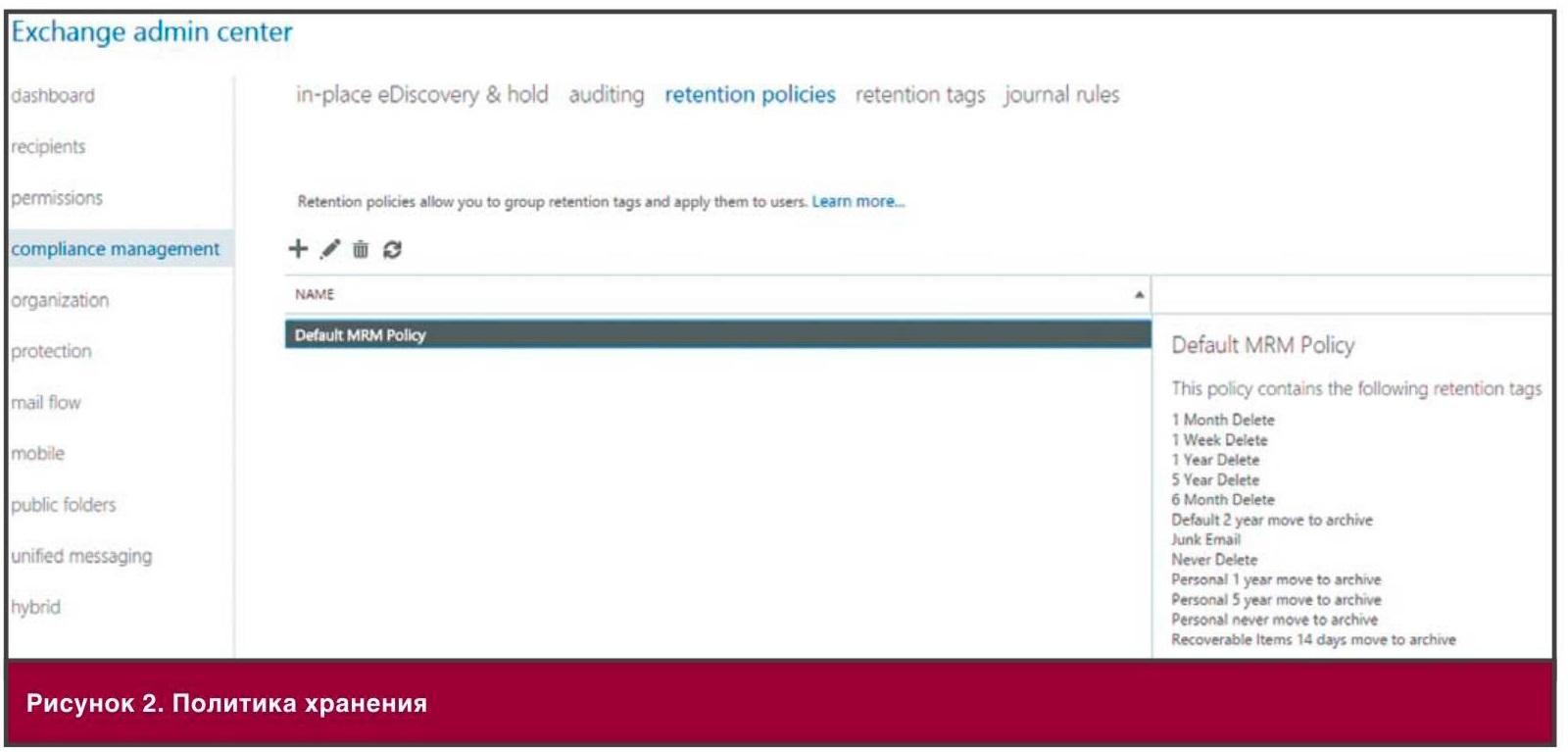Open the mobile section

tap(37, 453)
